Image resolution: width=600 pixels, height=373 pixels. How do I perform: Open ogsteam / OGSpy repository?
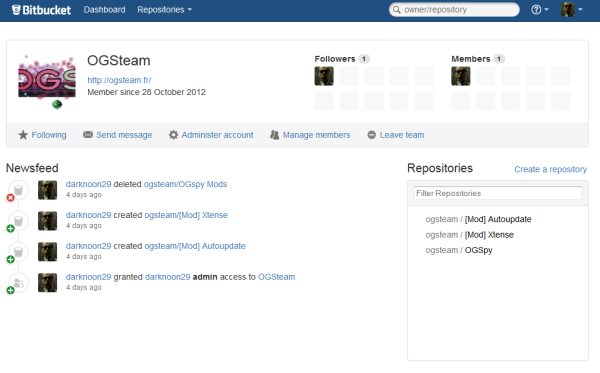click(x=459, y=250)
